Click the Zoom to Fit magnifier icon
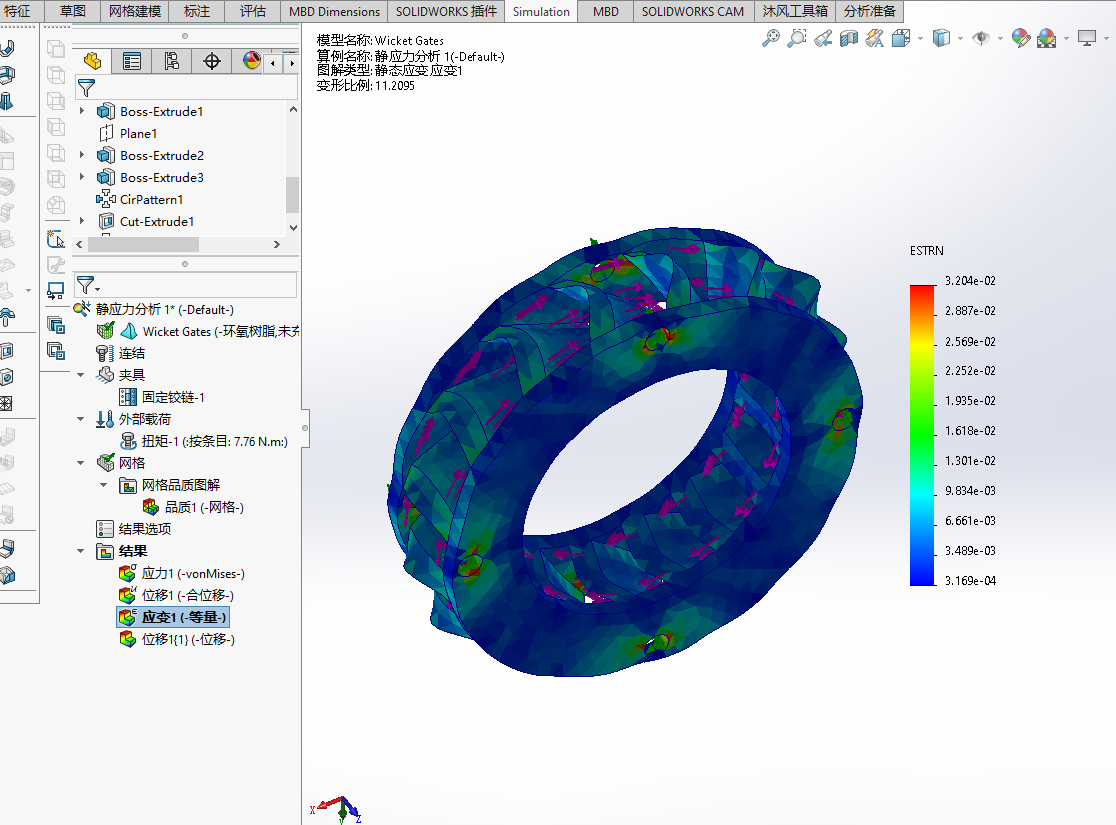The height and width of the screenshot is (825, 1116). coord(771,38)
